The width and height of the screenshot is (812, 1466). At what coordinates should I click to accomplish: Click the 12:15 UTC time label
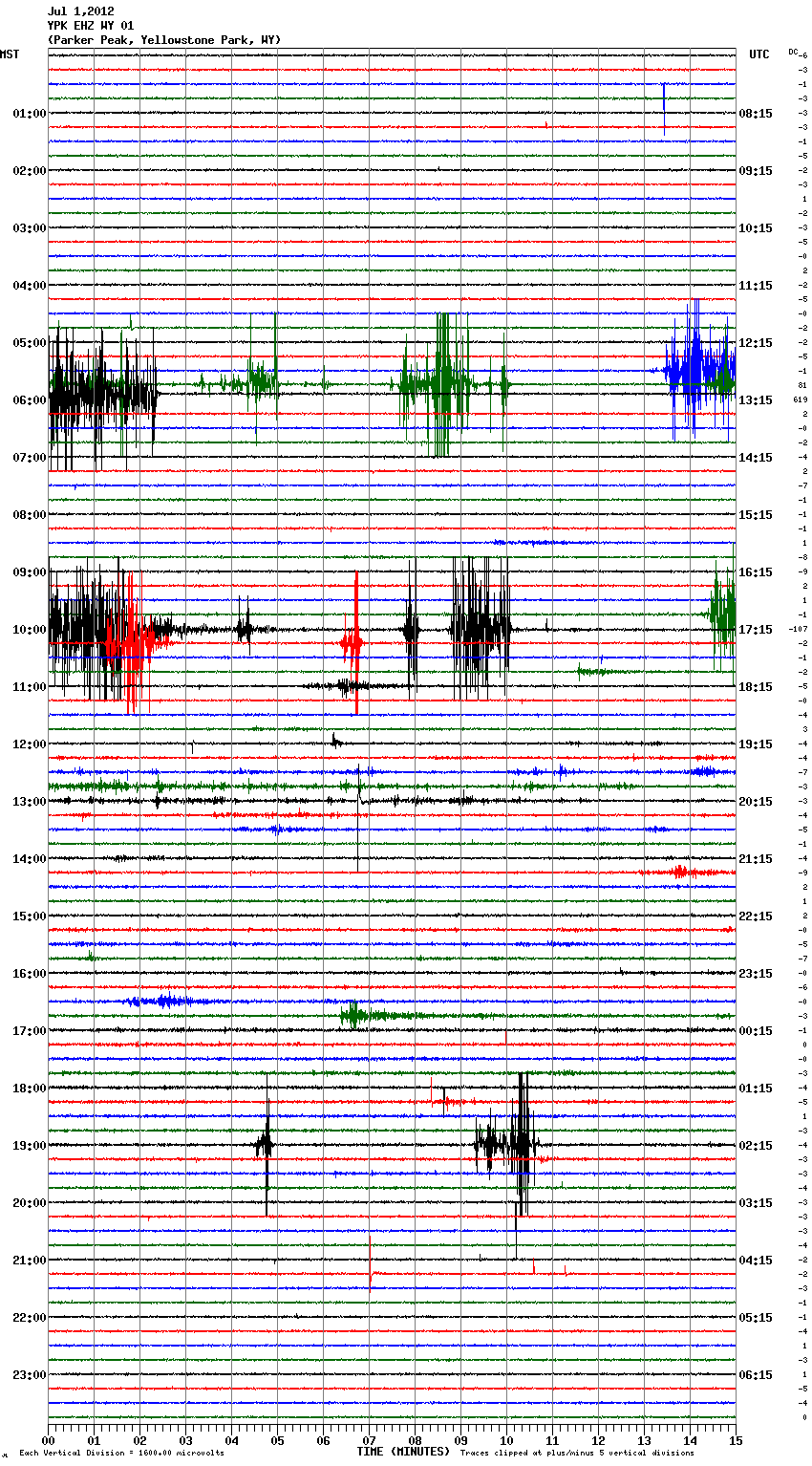[x=756, y=343]
